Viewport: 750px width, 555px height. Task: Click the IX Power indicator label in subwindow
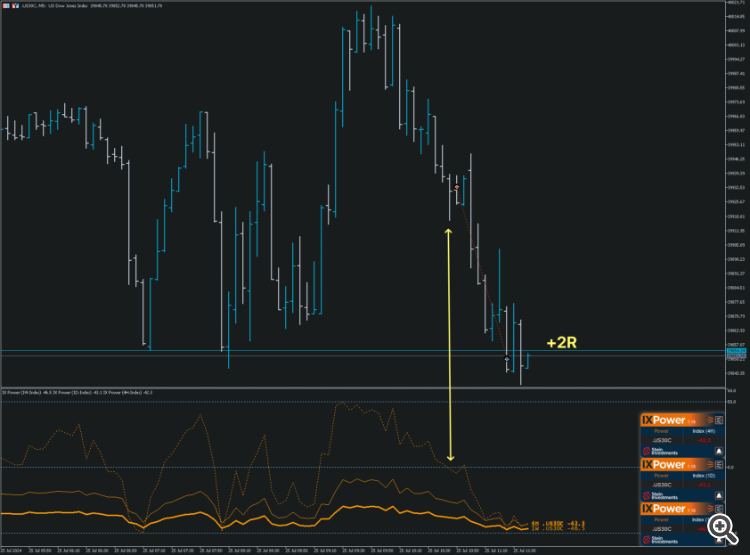tap(77, 392)
